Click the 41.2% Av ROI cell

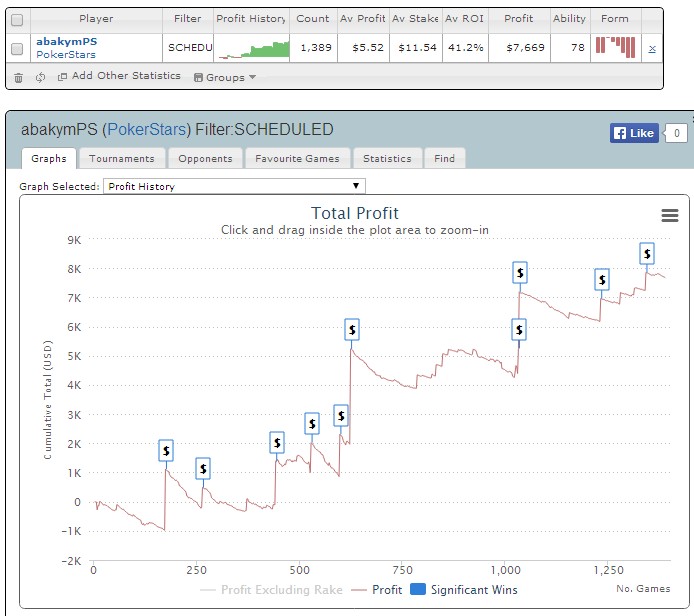[466, 48]
